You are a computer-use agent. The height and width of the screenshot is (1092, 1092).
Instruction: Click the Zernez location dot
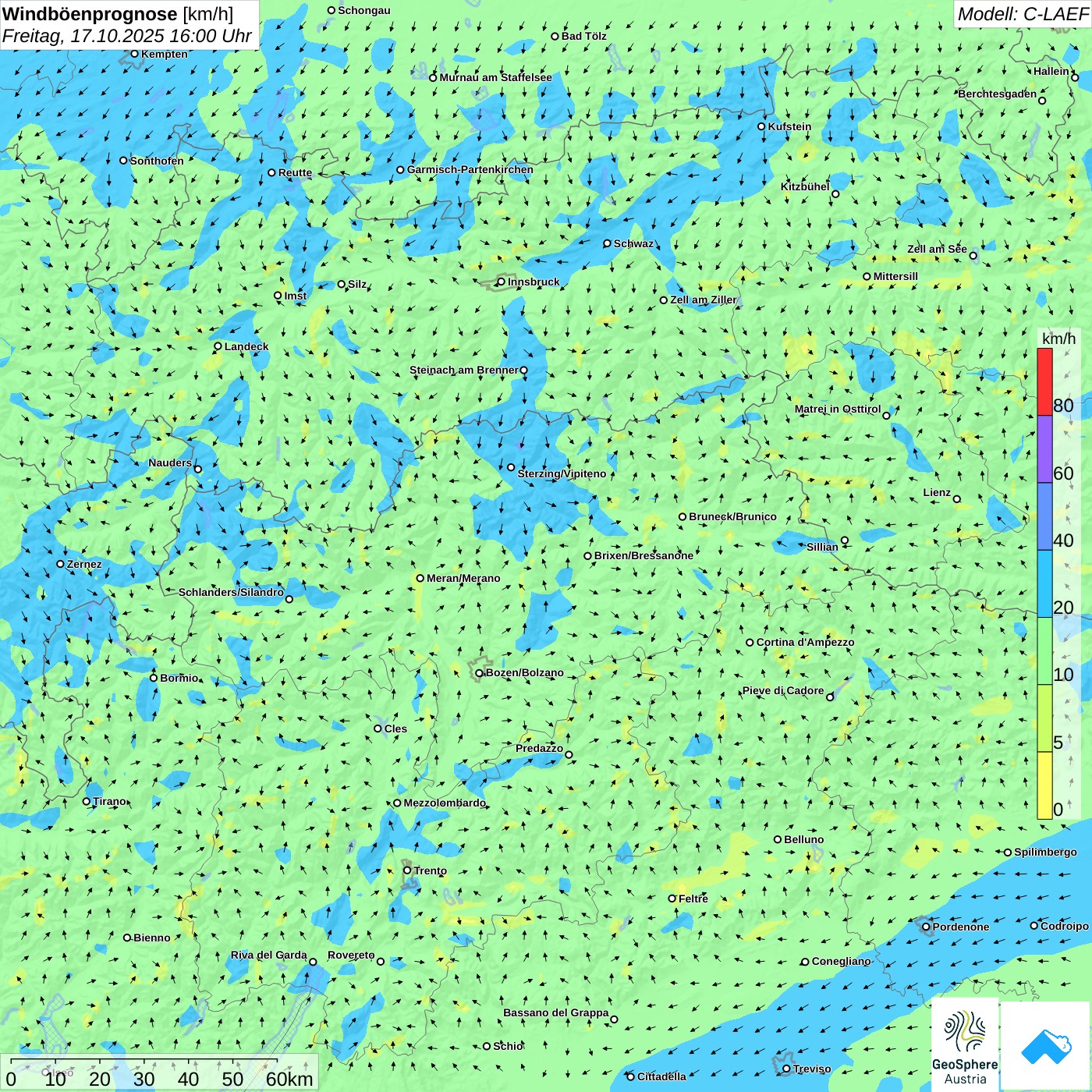click(61, 564)
